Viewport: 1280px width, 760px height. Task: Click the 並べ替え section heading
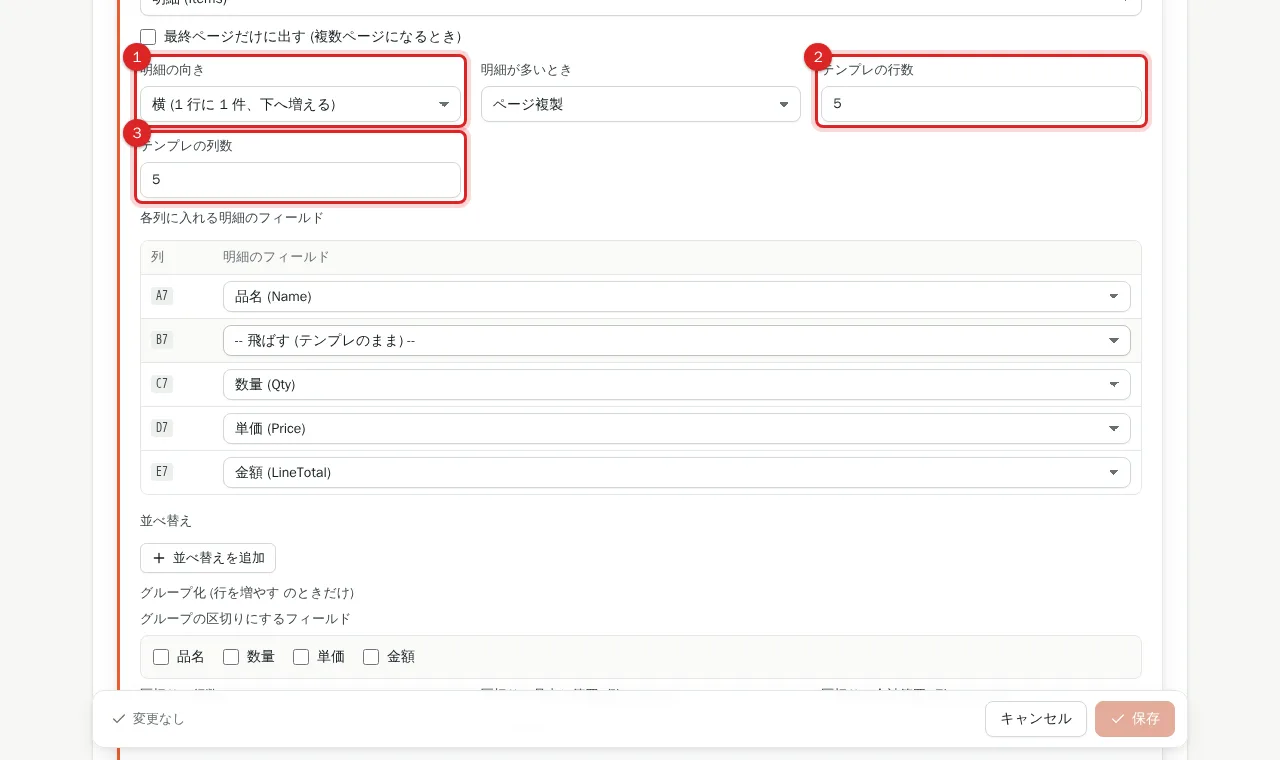[166, 521]
